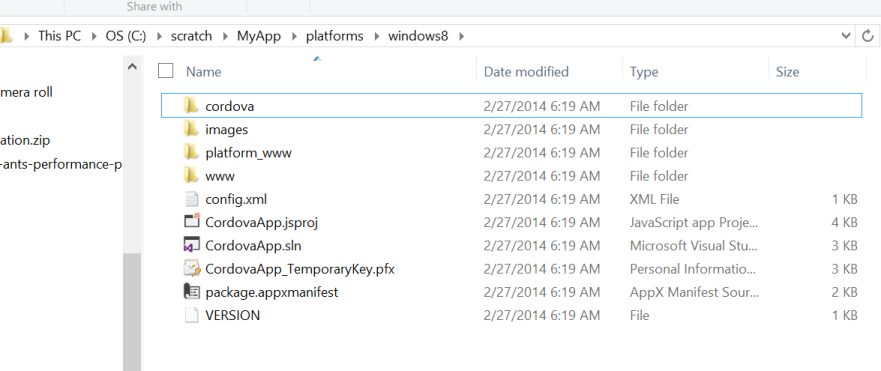Screen dimensions: 881x371
Task: Select the CordovaApp.sln file name
Action: click(x=253, y=246)
